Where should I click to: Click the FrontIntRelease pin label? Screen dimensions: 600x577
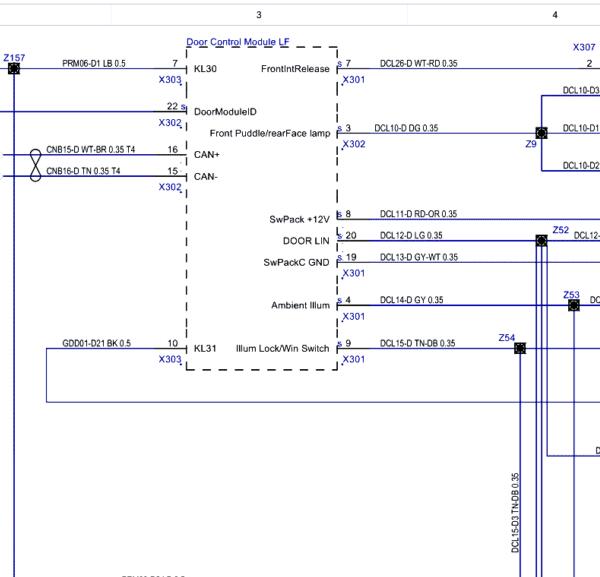[295, 69]
